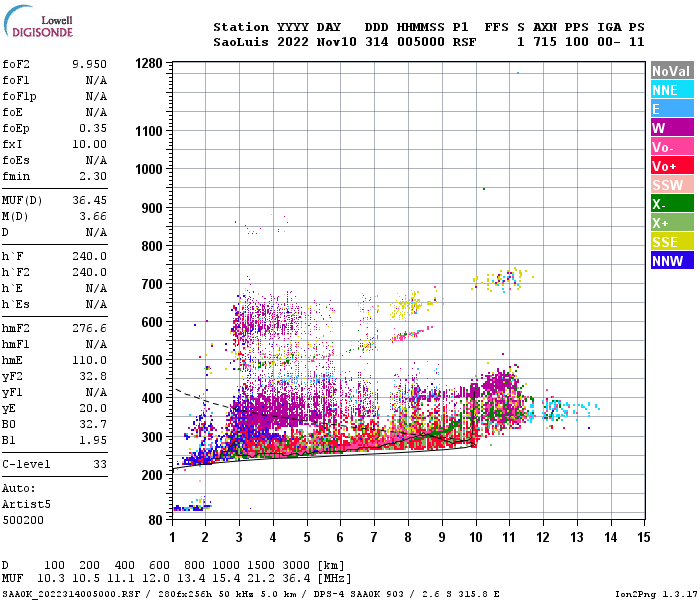This screenshot has height=600, width=700.
Task: Click the yF2 value 32.8
Action: point(93,376)
